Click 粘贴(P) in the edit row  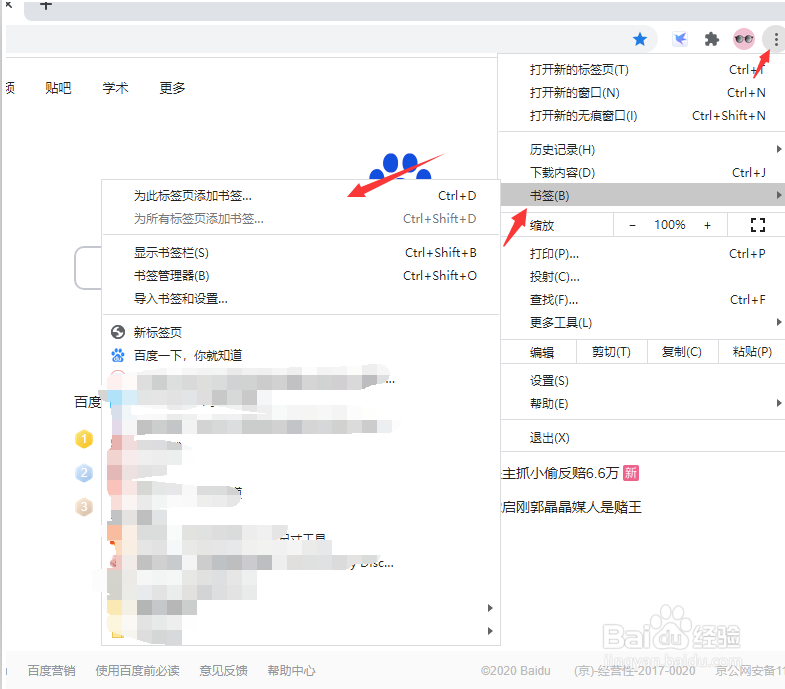(752, 352)
